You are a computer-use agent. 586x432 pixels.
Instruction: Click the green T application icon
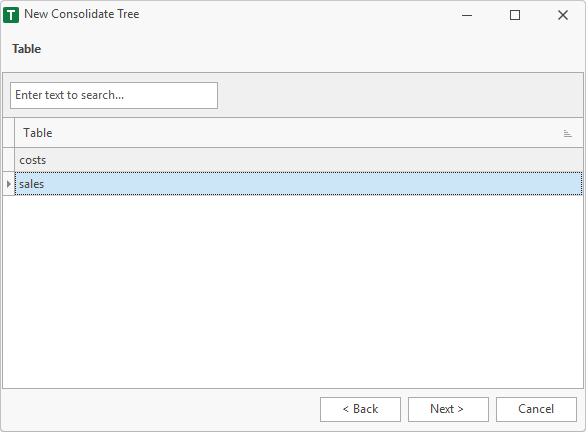tap(11, 15)
